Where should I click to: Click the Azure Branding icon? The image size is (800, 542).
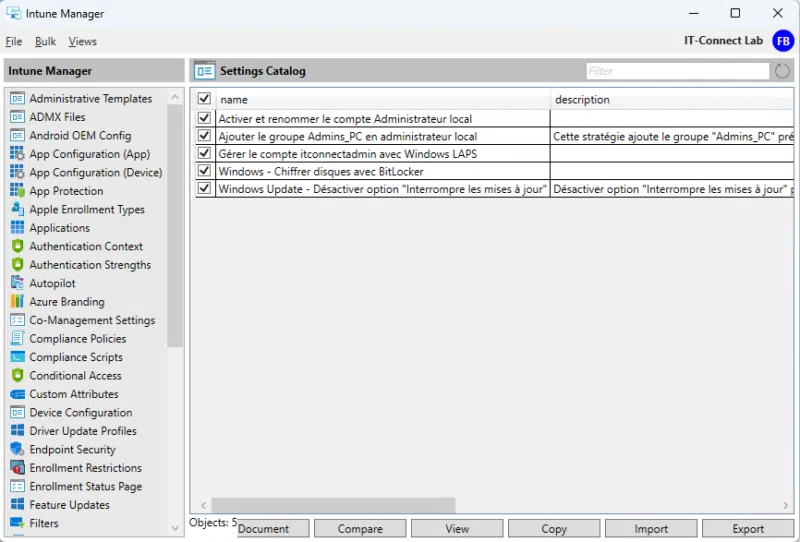pyautogui.click(x=17, y=302)
